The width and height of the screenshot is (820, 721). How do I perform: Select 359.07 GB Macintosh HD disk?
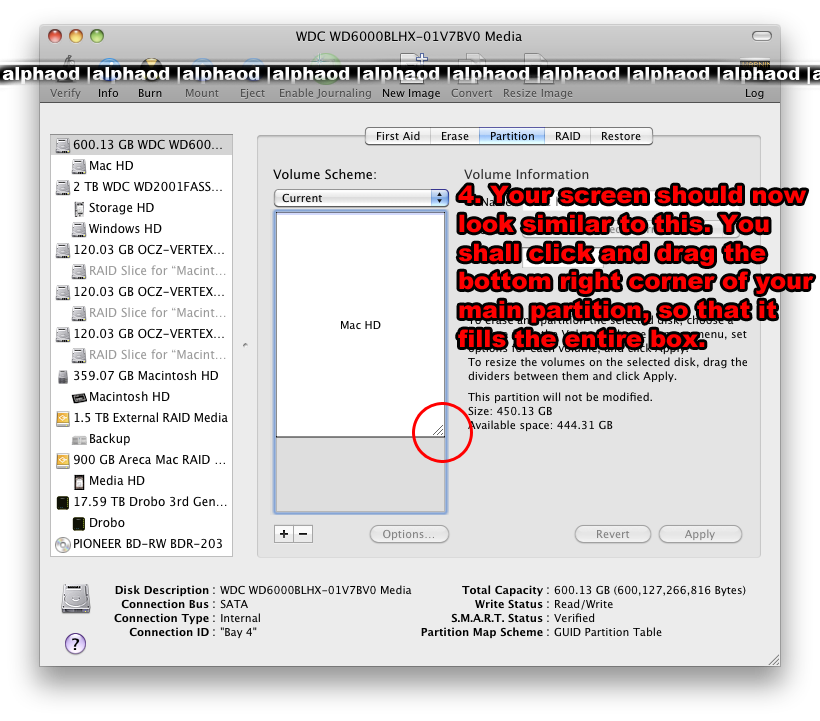pyautogui.click(x=142, y=375)
